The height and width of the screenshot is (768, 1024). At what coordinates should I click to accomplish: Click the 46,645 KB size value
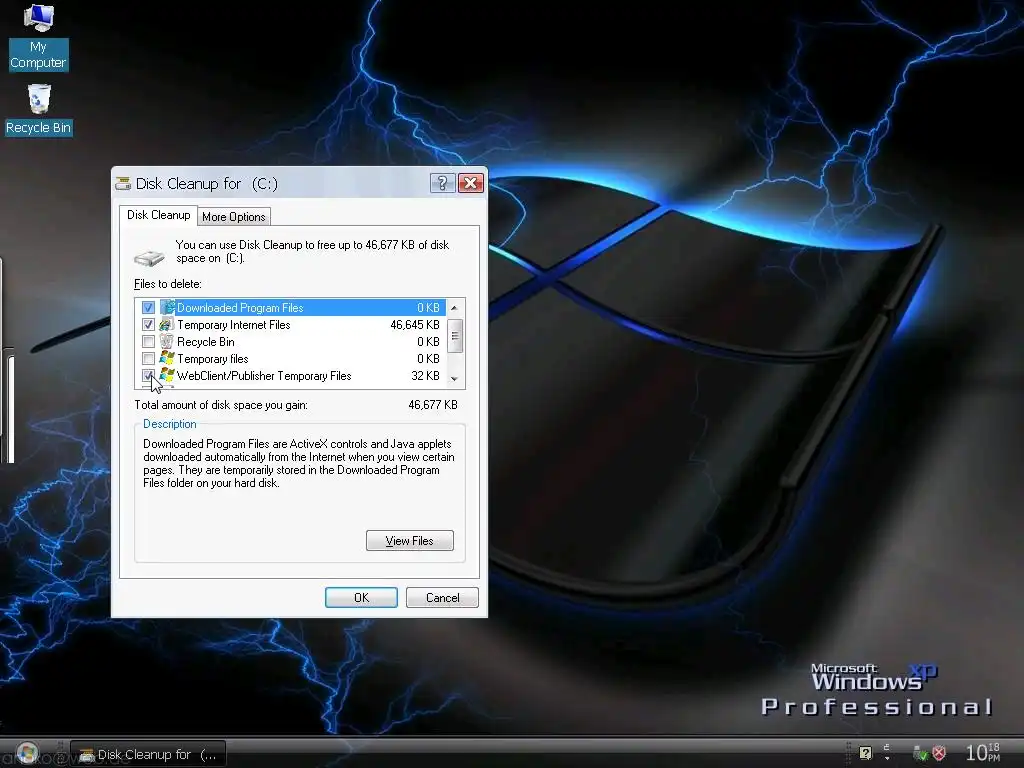[x=415, y=325]
